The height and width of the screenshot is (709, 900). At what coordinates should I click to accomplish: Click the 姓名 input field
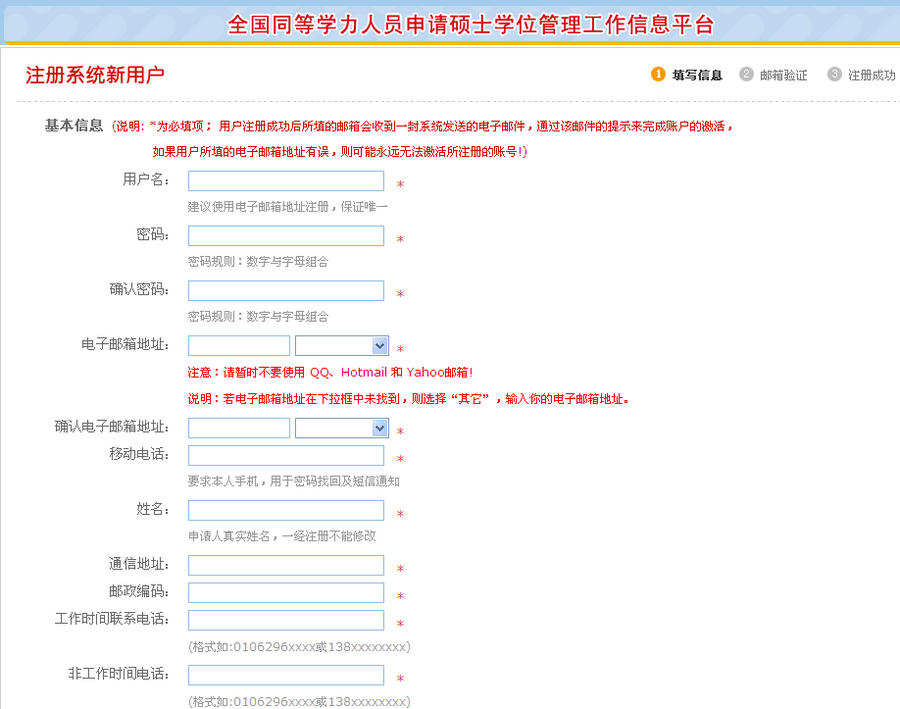pyautogui.click(x=284, y=510)
